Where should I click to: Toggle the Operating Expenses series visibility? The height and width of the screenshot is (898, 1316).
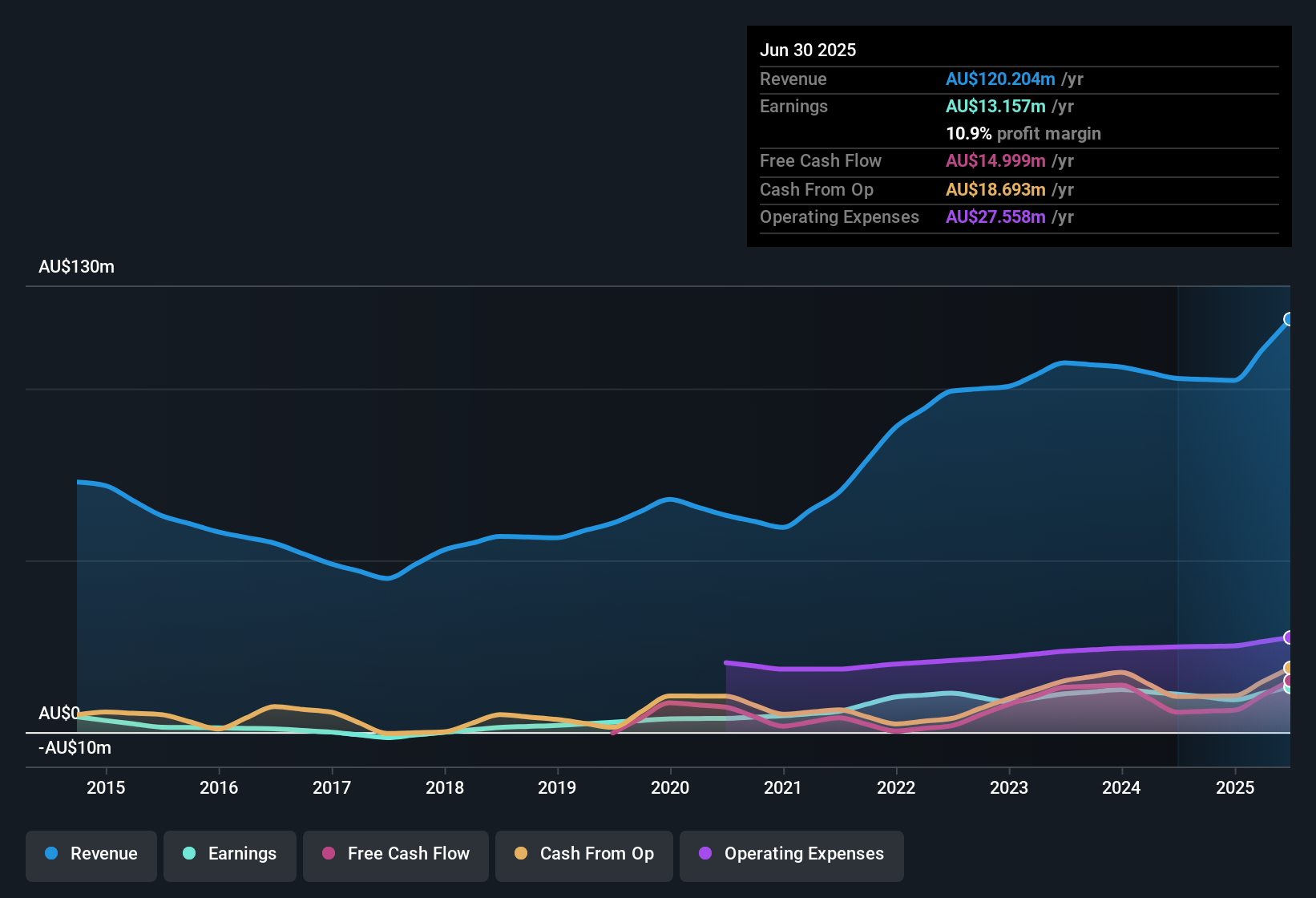(791, 854)
